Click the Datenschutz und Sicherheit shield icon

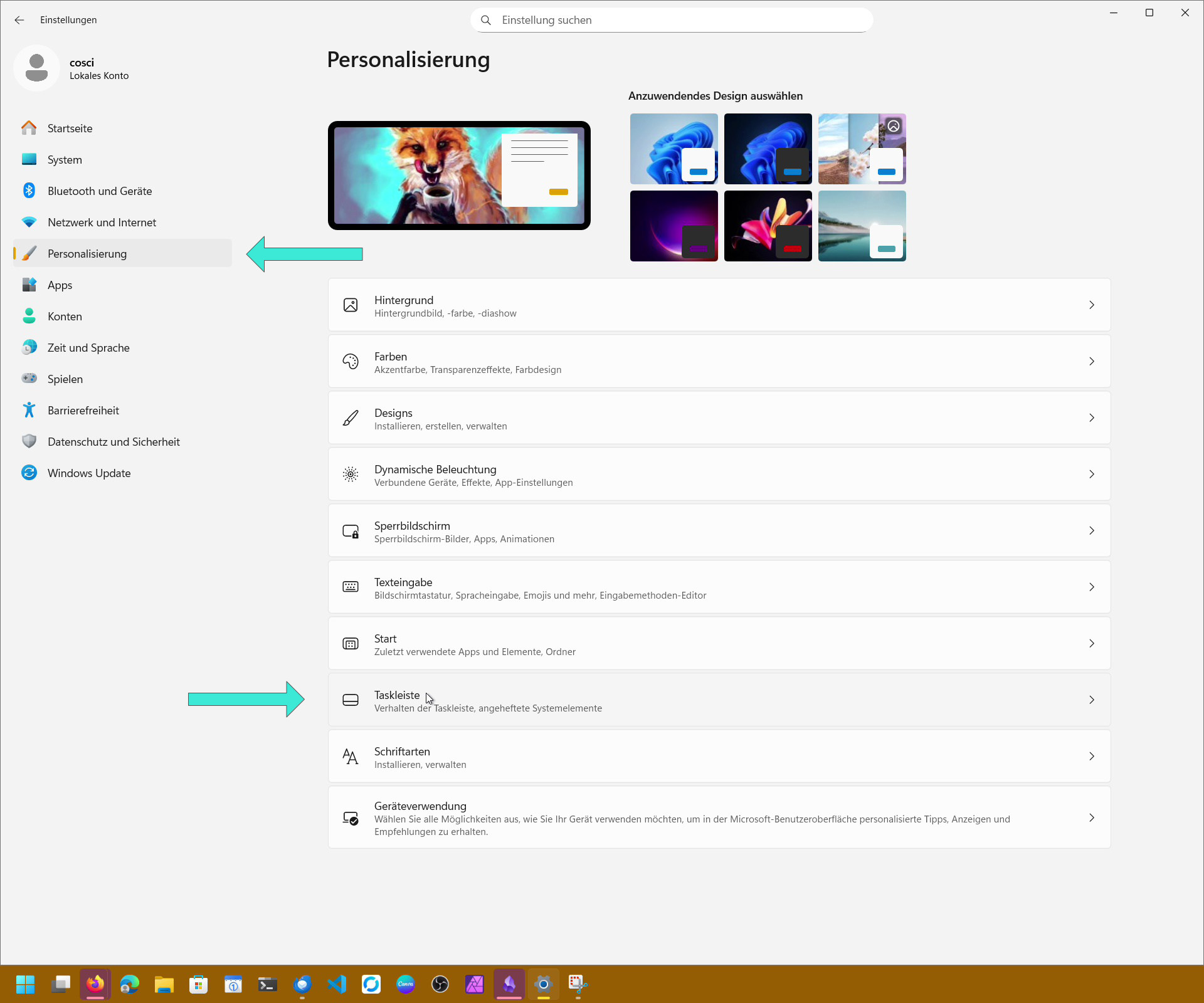[29, 441]
